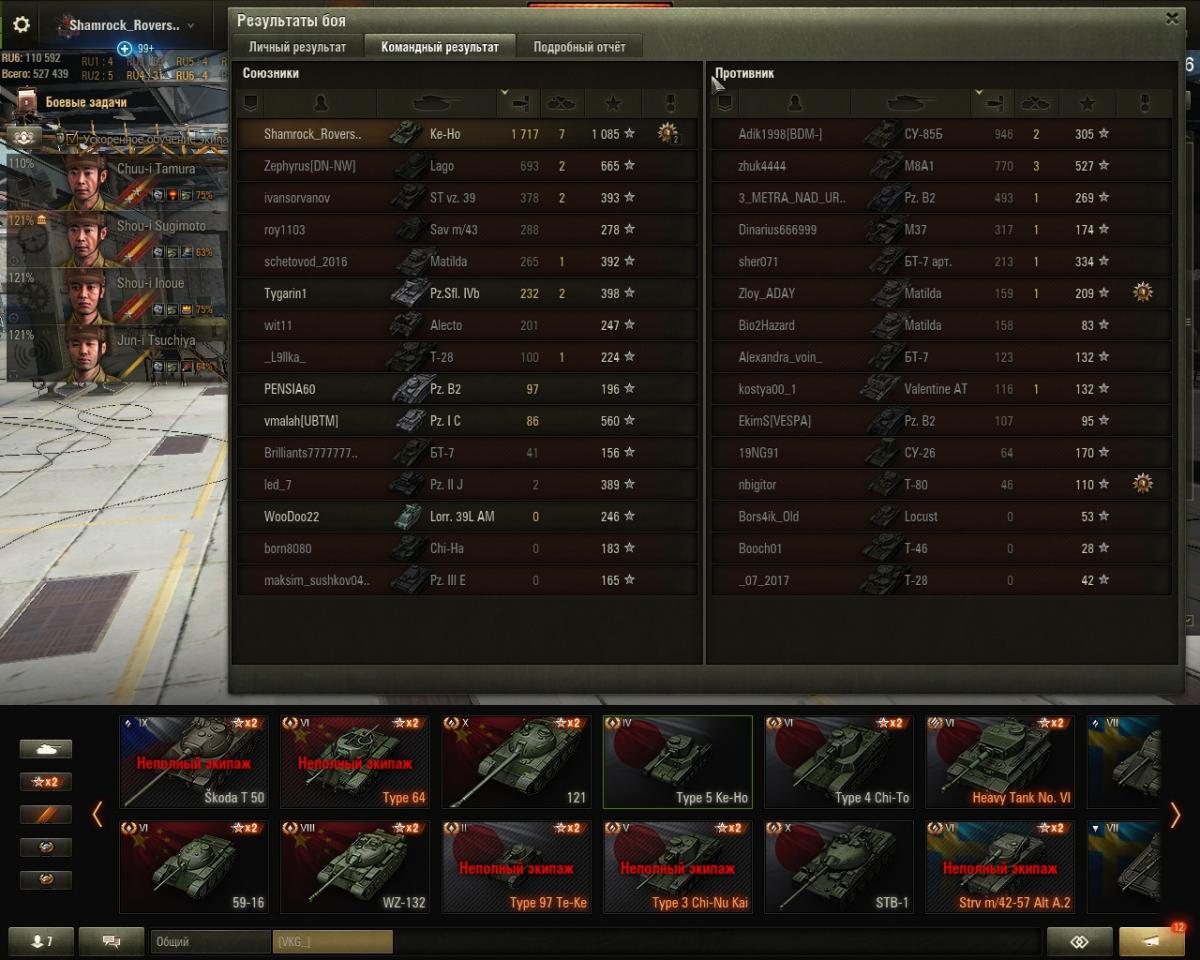
Task: Open the settings gear menu
Action: click(x=21, y=25)
